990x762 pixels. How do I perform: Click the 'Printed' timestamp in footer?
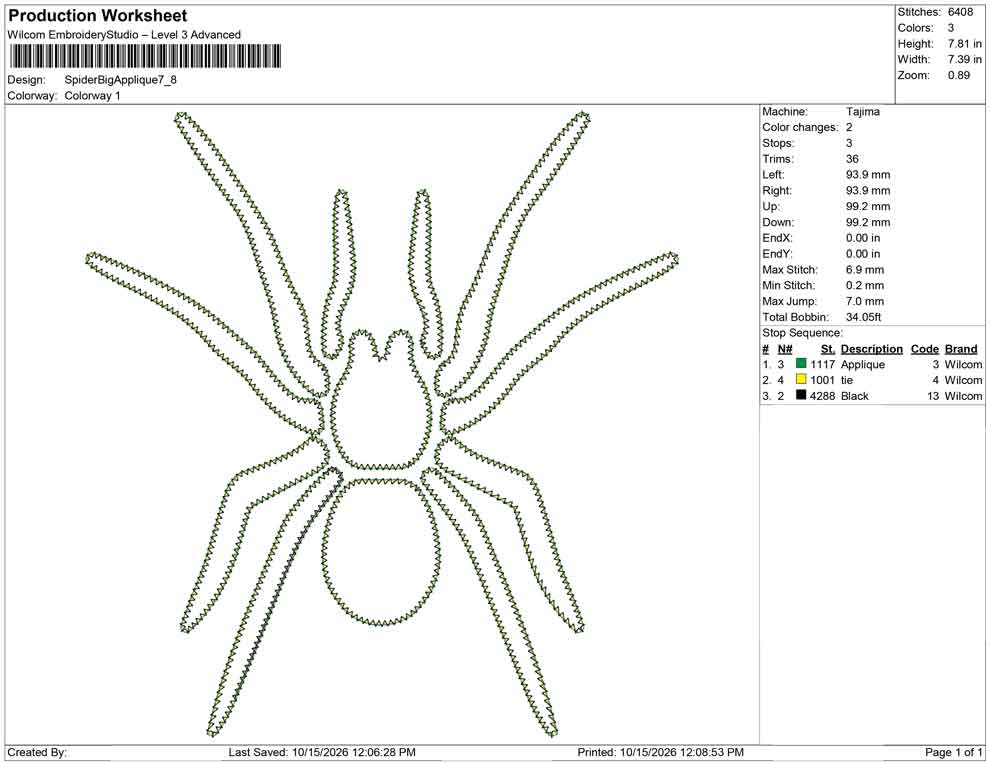(x=660, y=752)
